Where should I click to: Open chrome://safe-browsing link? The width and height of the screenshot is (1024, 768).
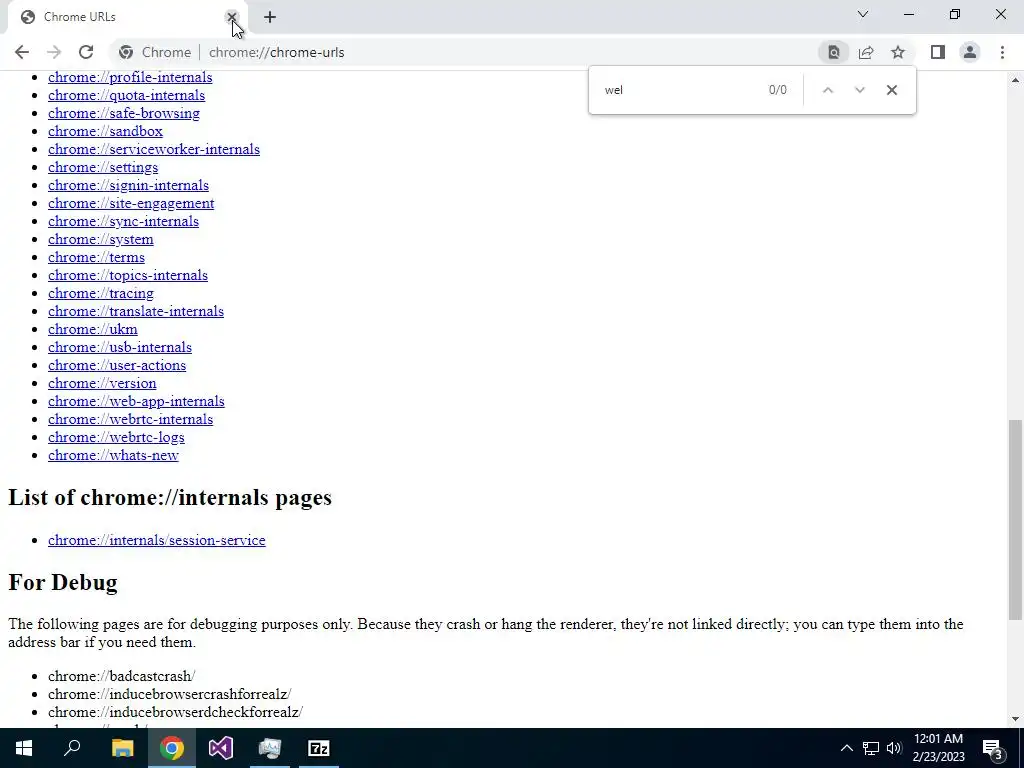[123, 113]
